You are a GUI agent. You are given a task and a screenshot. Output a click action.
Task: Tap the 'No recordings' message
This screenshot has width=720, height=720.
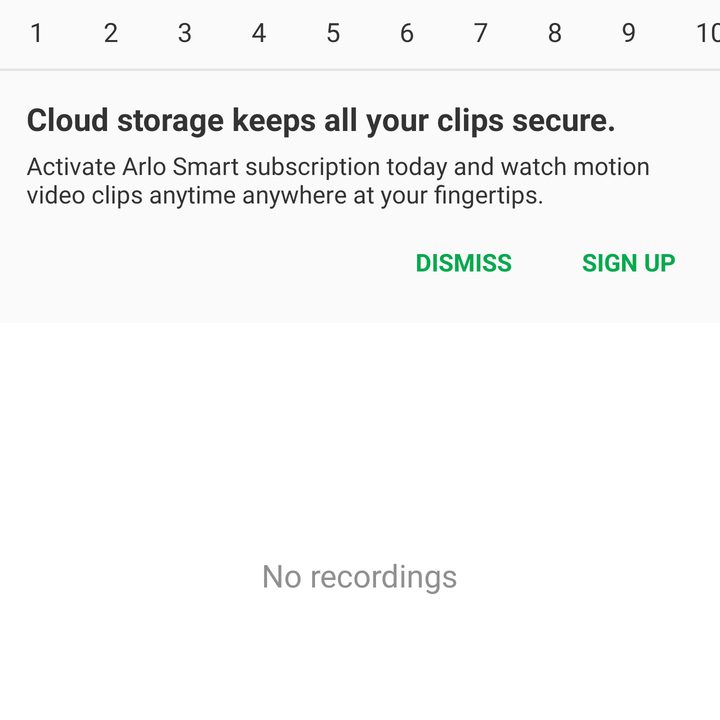tap(360, 577)
